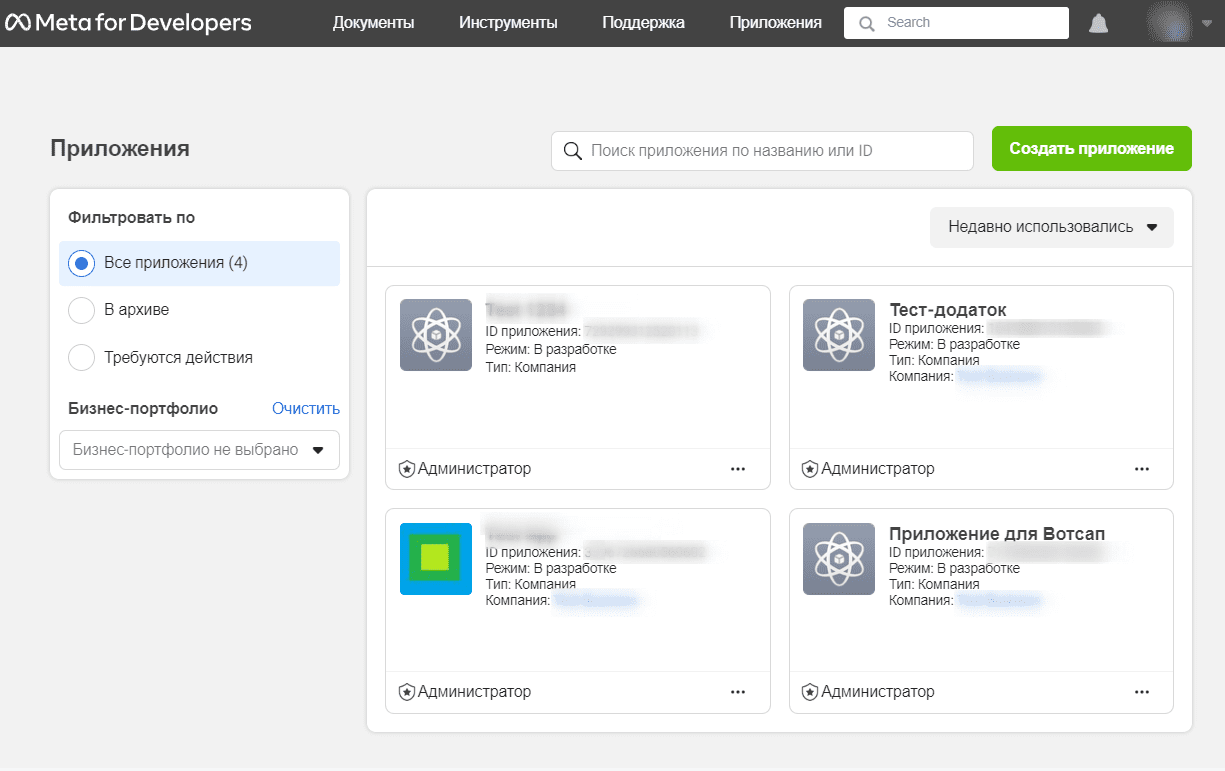The height and width of the screenshot is (771, 1225).
Task: Open atom icon of first blurred app
Action: (436, 335)
